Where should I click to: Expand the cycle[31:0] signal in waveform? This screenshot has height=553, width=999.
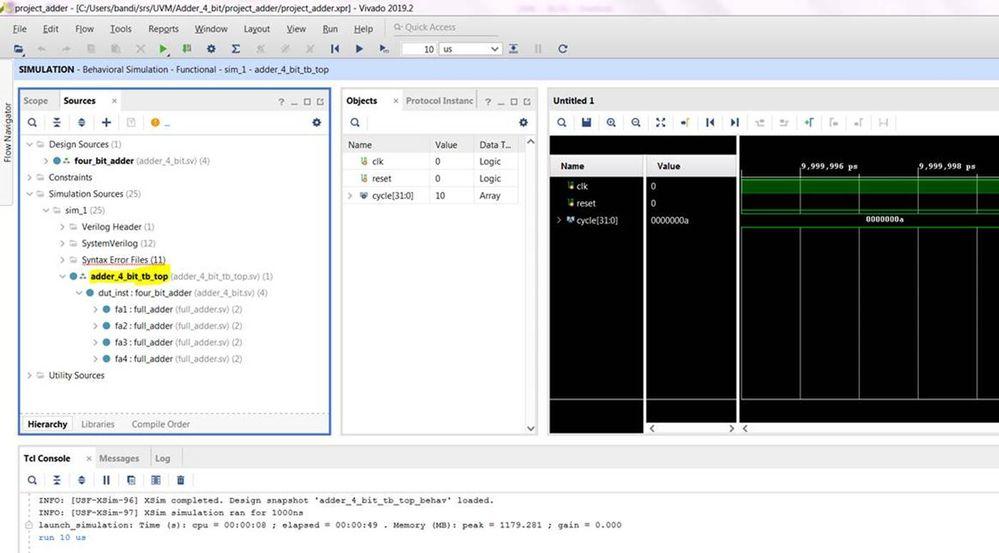pos(558,220)
